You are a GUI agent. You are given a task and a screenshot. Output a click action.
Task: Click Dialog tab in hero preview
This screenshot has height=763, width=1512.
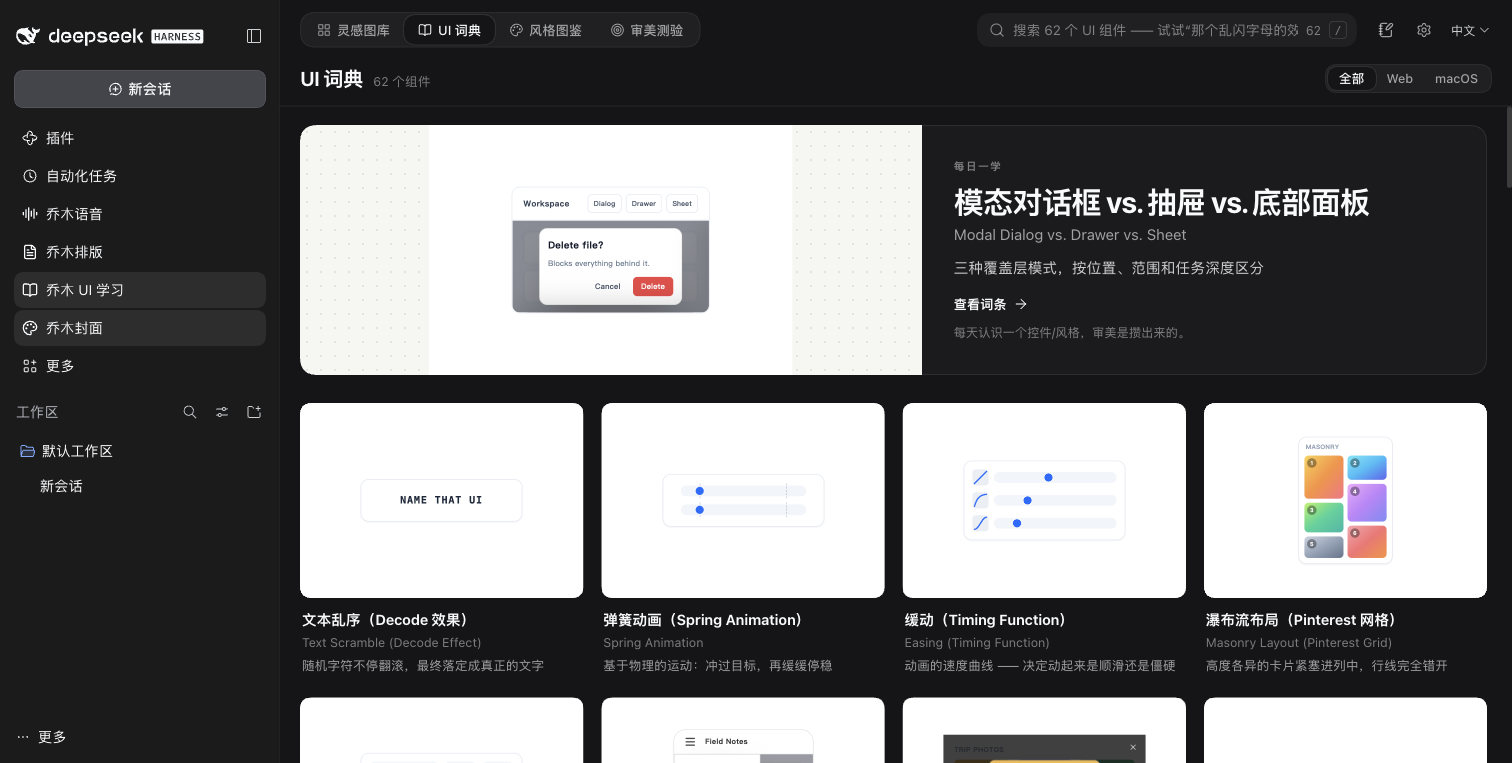tap(604, 203)
